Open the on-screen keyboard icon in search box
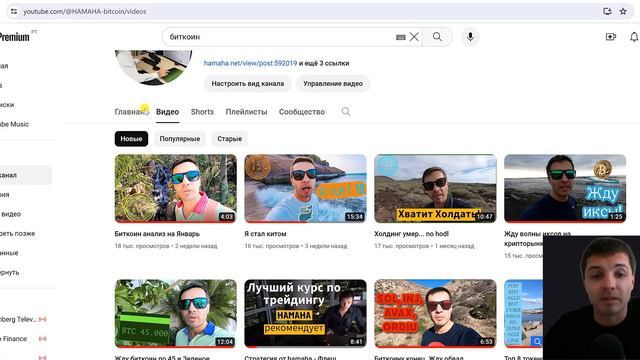 tap(400, 37)
